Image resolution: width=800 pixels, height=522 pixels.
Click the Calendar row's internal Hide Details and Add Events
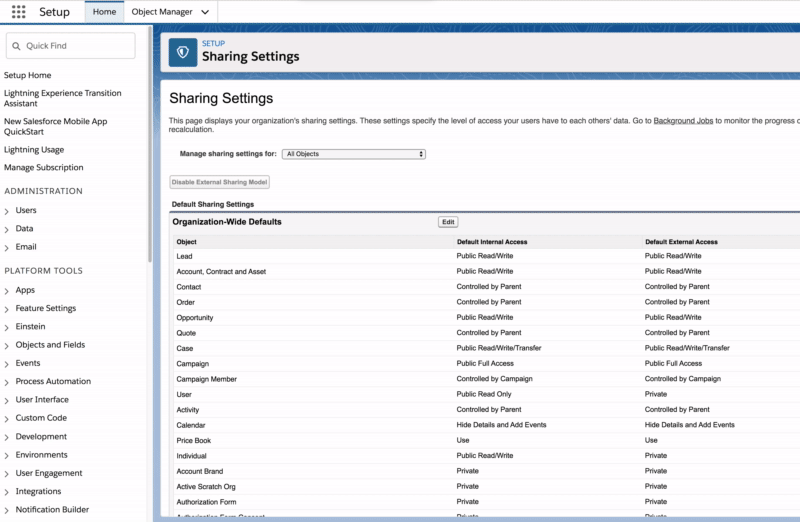pyautogui.click(x=501, y=425)
